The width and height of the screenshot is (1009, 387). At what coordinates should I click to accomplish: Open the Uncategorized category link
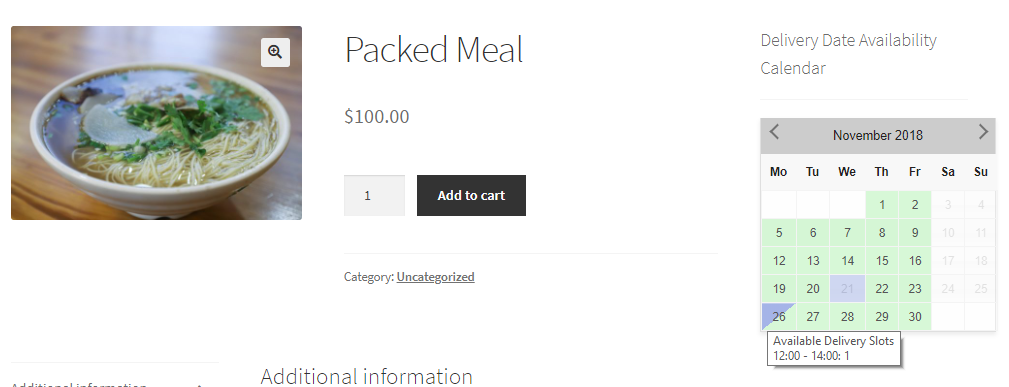[436, 277]
